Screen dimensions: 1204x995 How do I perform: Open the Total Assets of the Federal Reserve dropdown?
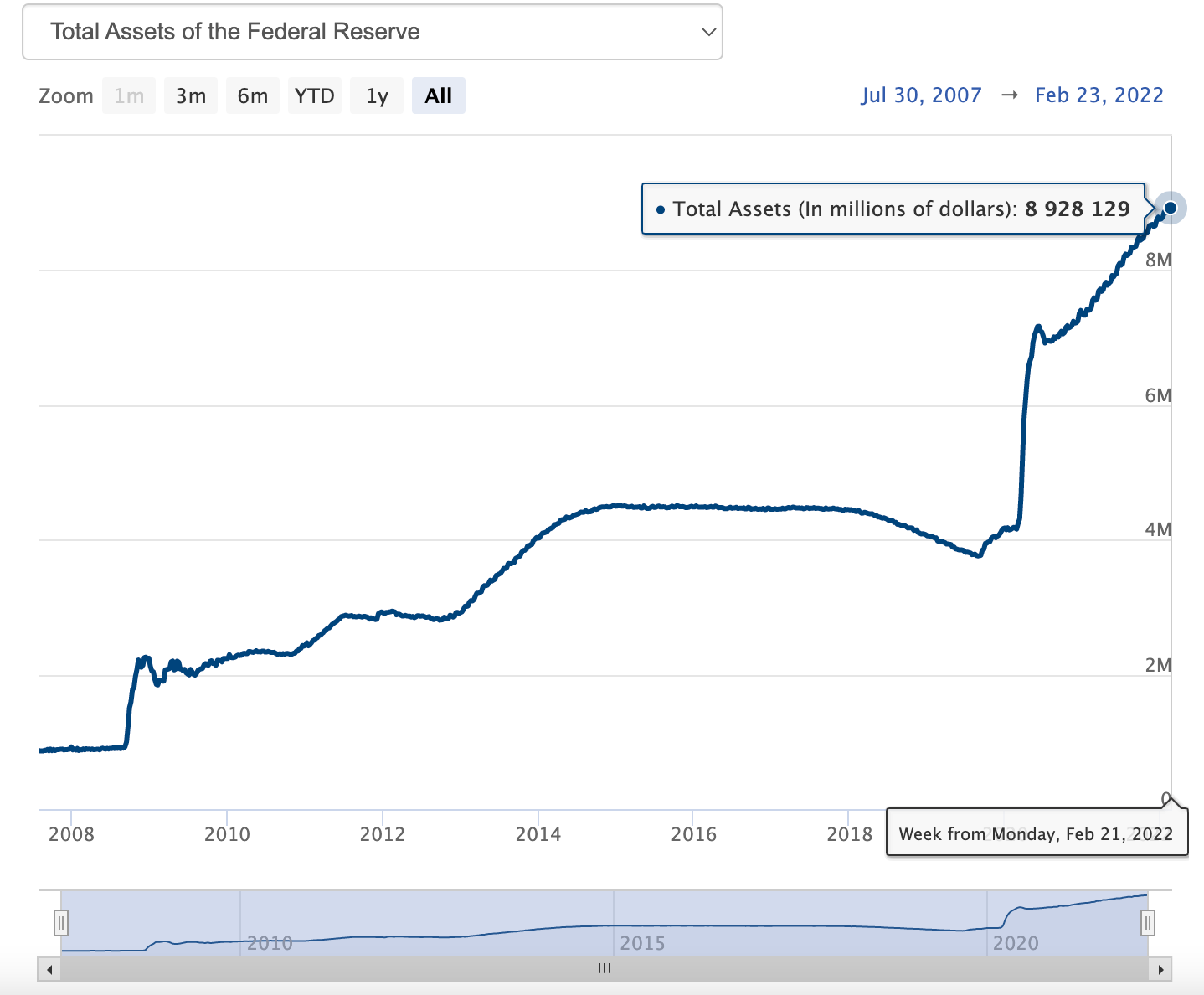pos(373,32)
